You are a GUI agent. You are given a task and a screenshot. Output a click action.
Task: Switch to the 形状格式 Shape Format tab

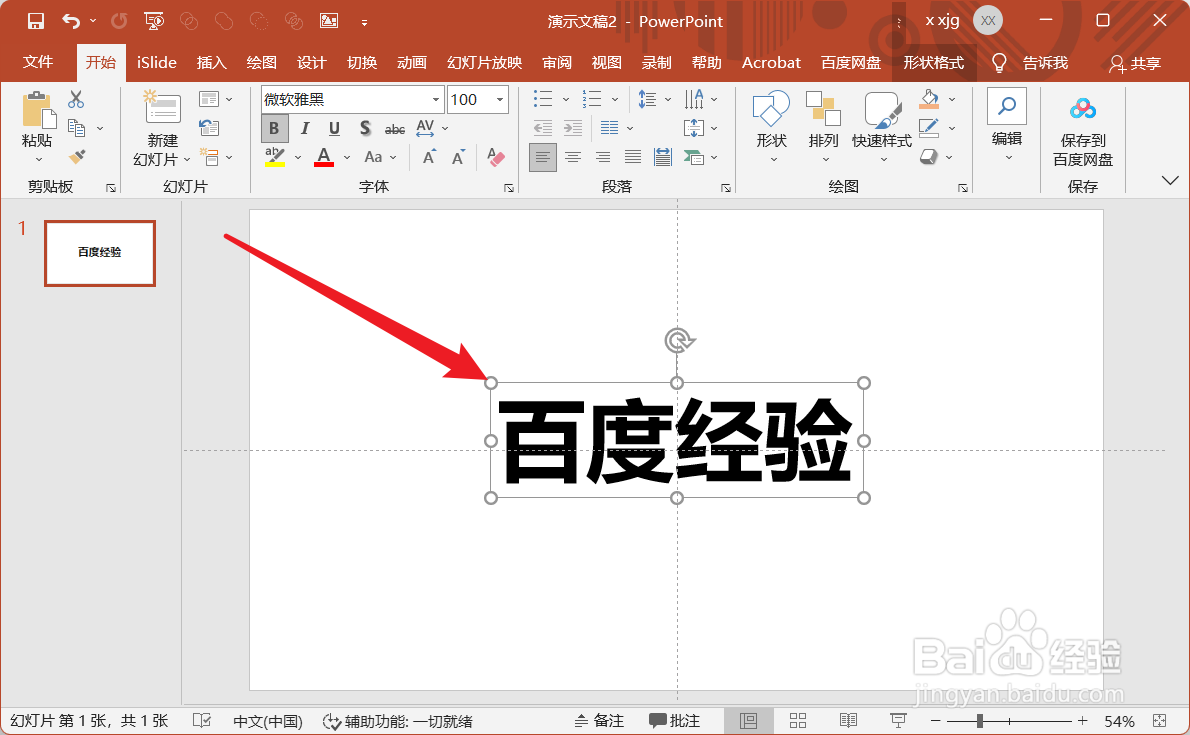[933, 62]
